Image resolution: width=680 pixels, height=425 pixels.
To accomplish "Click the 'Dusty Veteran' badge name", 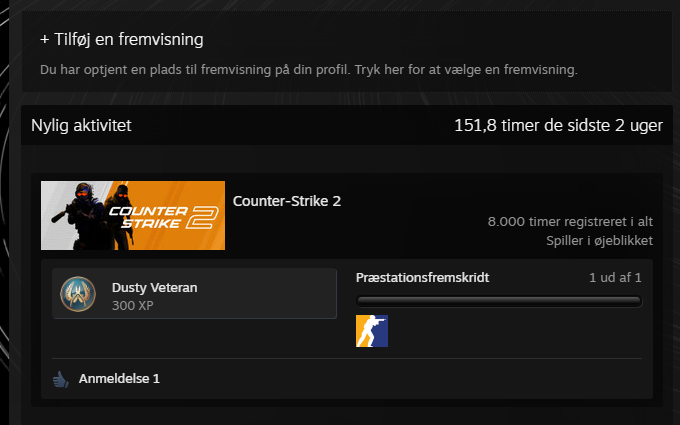I will (154, 288).
